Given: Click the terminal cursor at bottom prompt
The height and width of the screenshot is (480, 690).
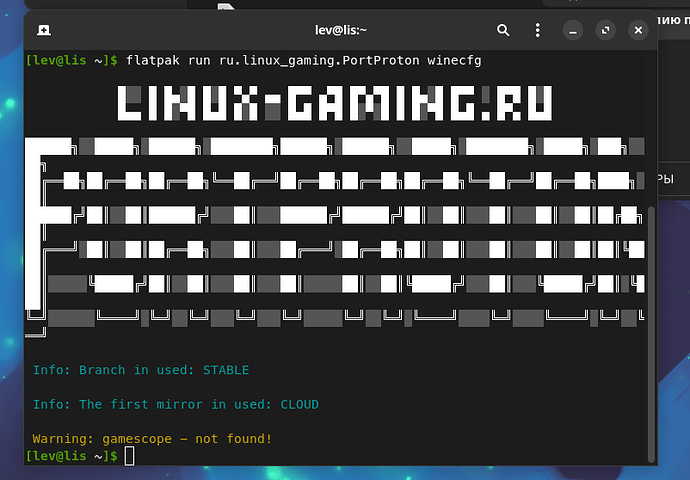Looking at the screenshot, I should (x=129, y=456).
